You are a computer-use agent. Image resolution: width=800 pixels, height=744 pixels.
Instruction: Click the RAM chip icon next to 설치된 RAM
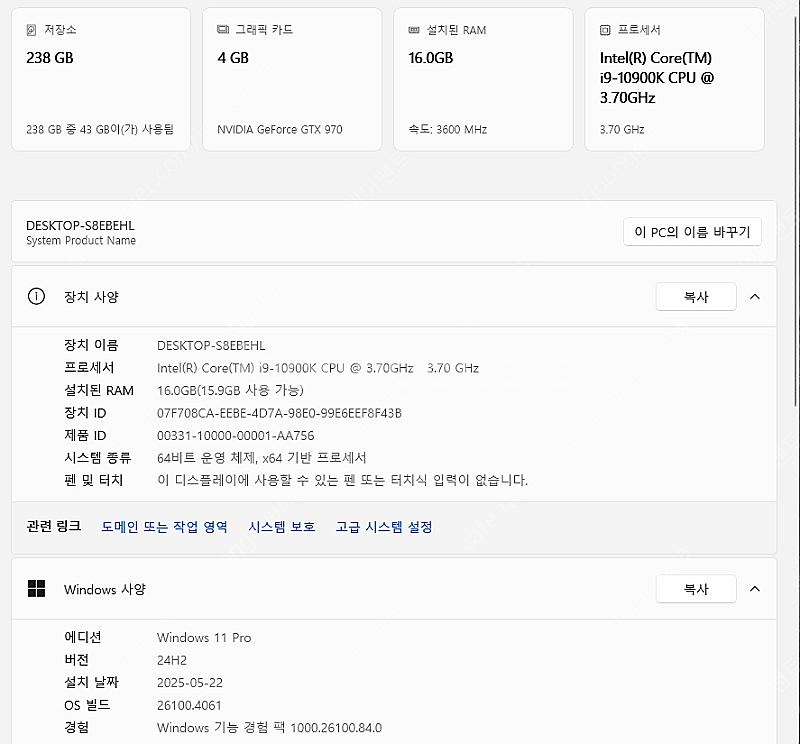point(414,30)
